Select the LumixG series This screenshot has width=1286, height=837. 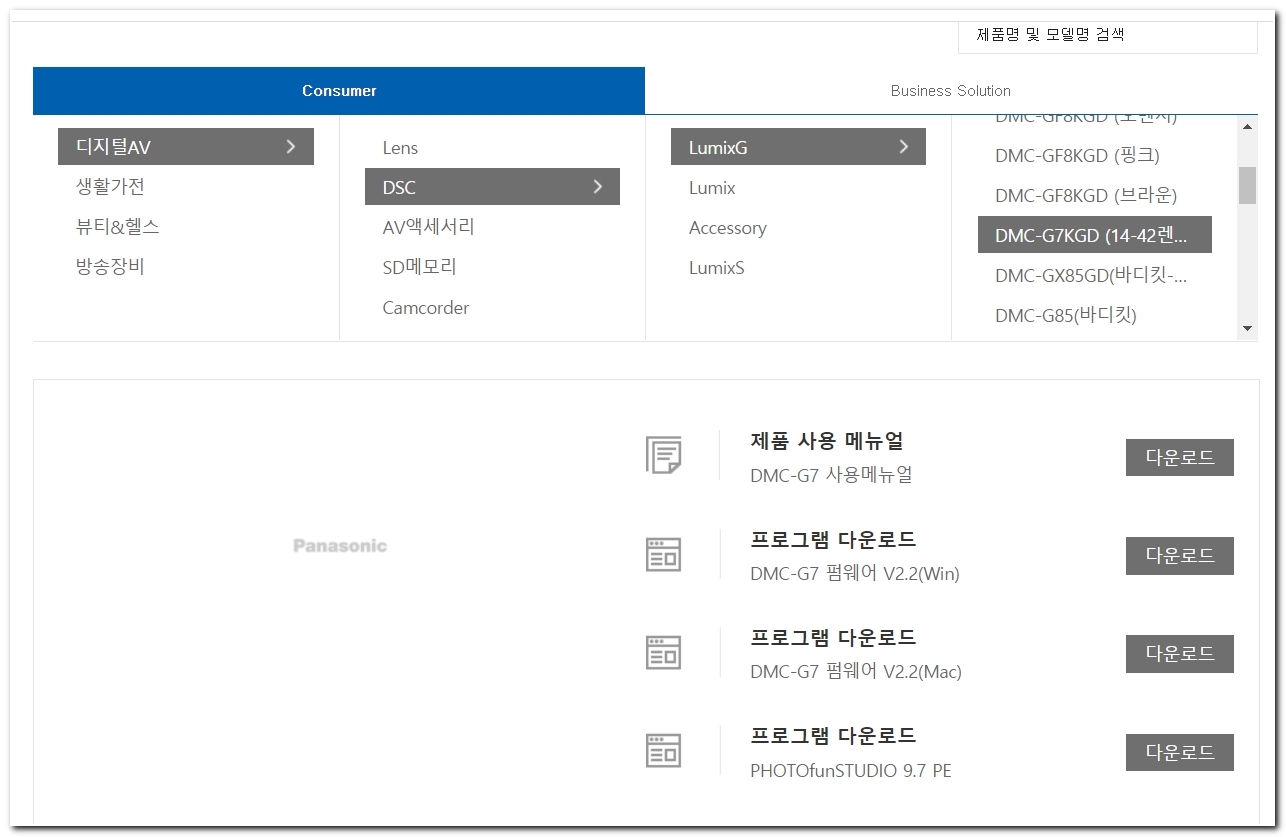[798, 147]
